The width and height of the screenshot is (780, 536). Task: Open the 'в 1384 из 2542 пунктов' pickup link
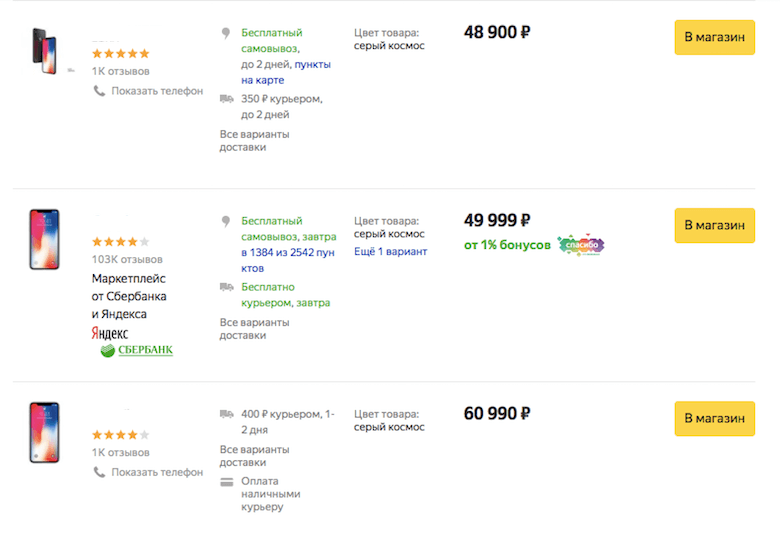(288, 260)
